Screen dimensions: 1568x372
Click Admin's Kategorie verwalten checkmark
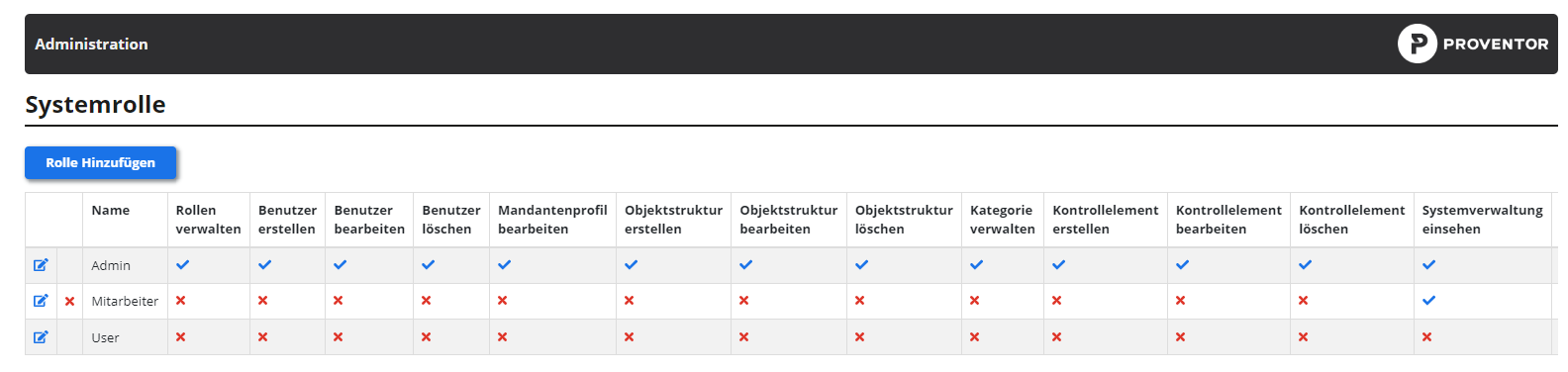977,265
